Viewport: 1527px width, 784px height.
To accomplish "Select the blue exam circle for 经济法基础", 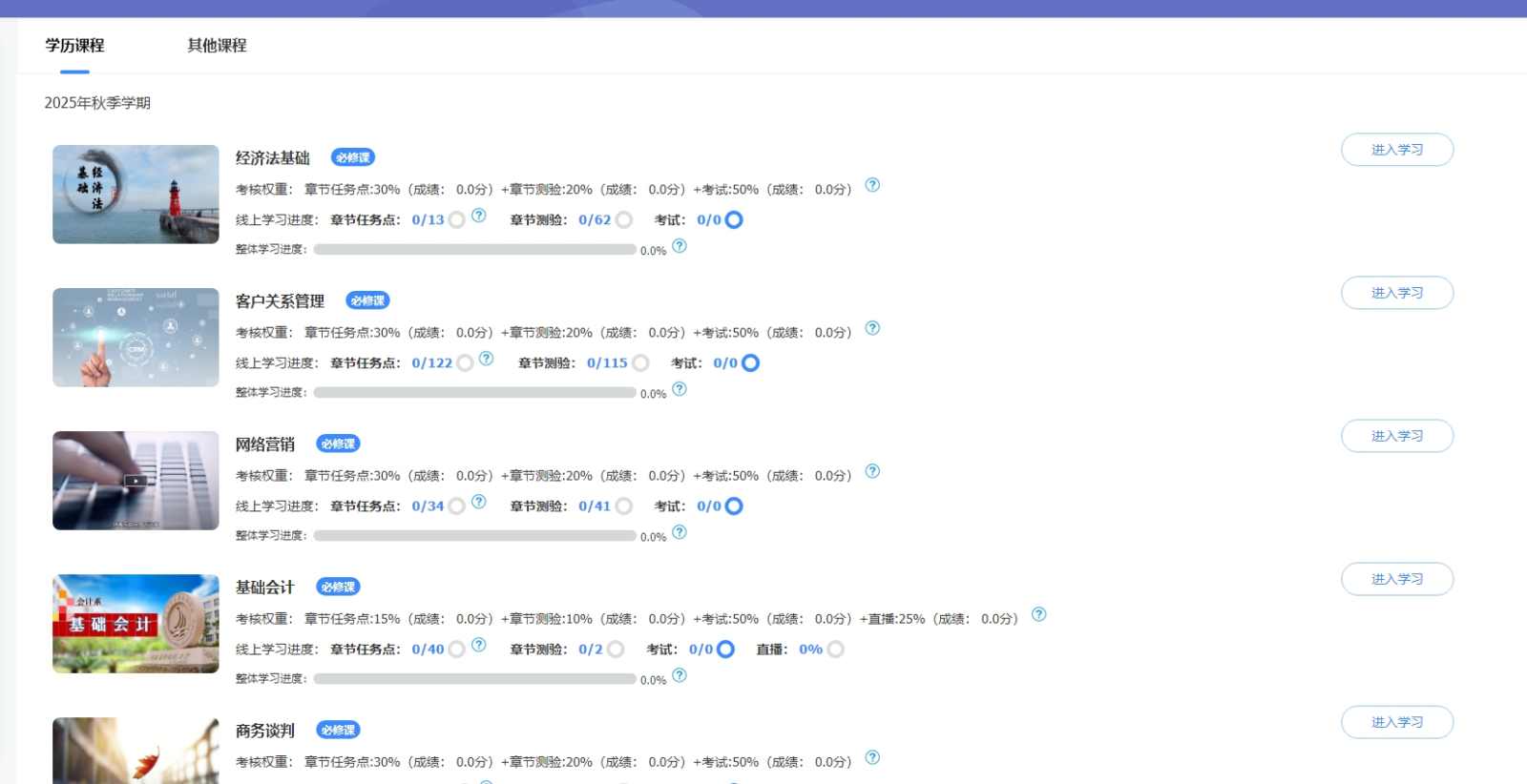I will [x=734, y=220].
